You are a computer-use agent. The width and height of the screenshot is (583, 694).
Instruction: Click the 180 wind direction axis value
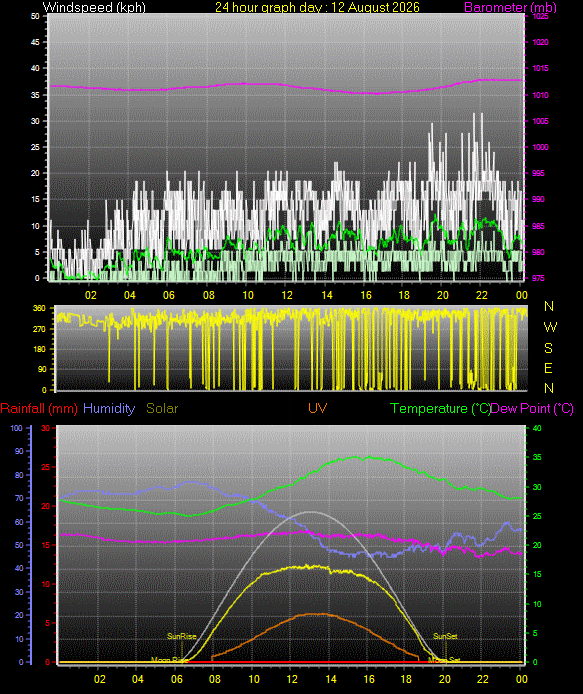point(39,349)
